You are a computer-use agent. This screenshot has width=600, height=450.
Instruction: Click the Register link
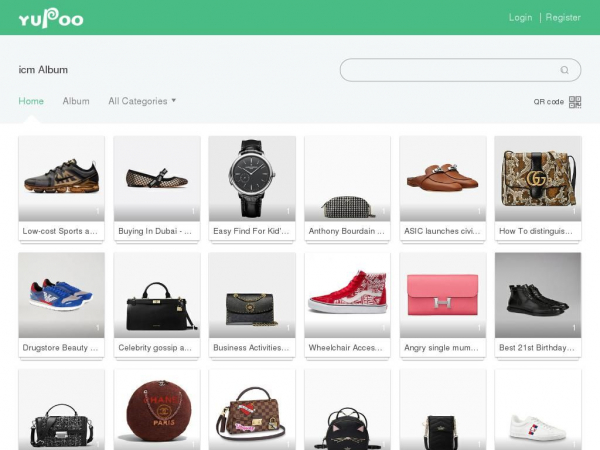click(563, 18)
